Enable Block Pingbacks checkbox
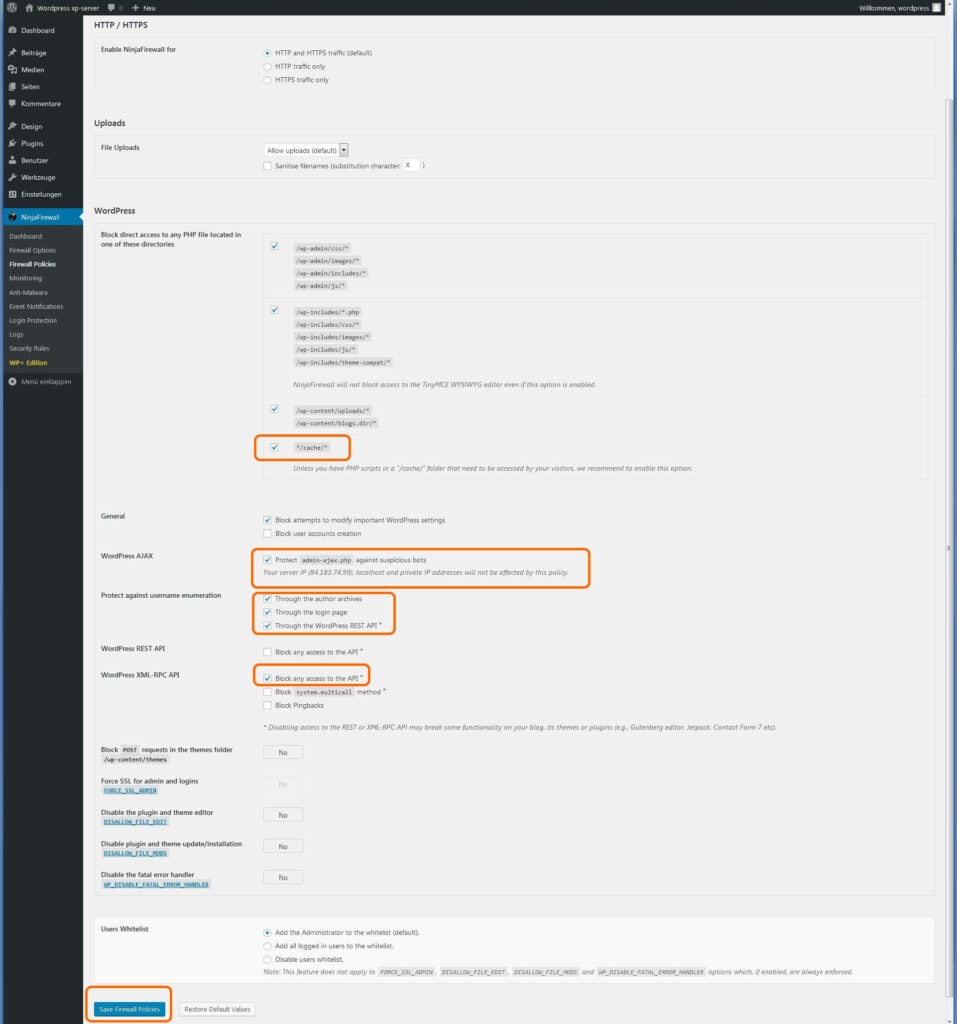This screenshot has width=957, height=1024. (x=267, y=705)
